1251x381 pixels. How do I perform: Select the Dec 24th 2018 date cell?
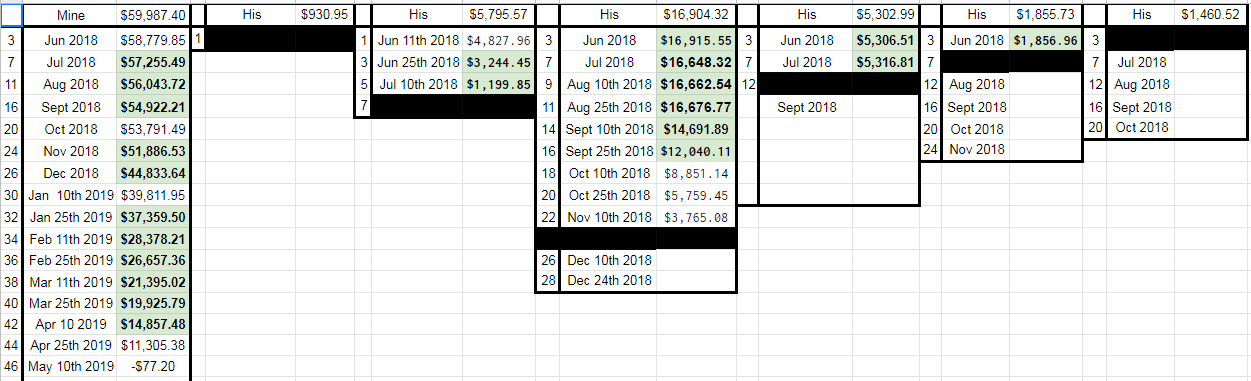pyautogui.click(x=608, y=280)
